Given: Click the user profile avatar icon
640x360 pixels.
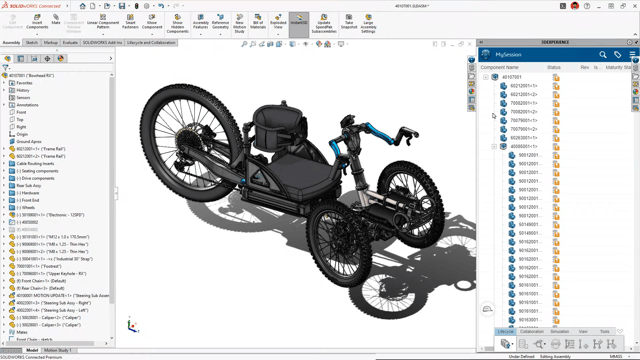Looking at the screenshot, I should pyautogui.click(x=575, y=6).
